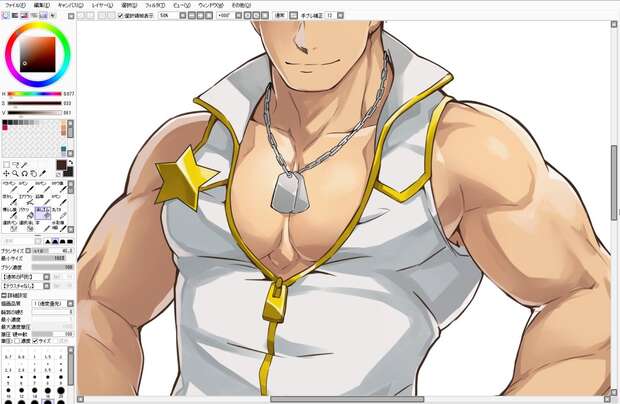Adjust the brush density slider
This screenshot has height=404, width=620.
pyautogui.click(x=53, y=267)
